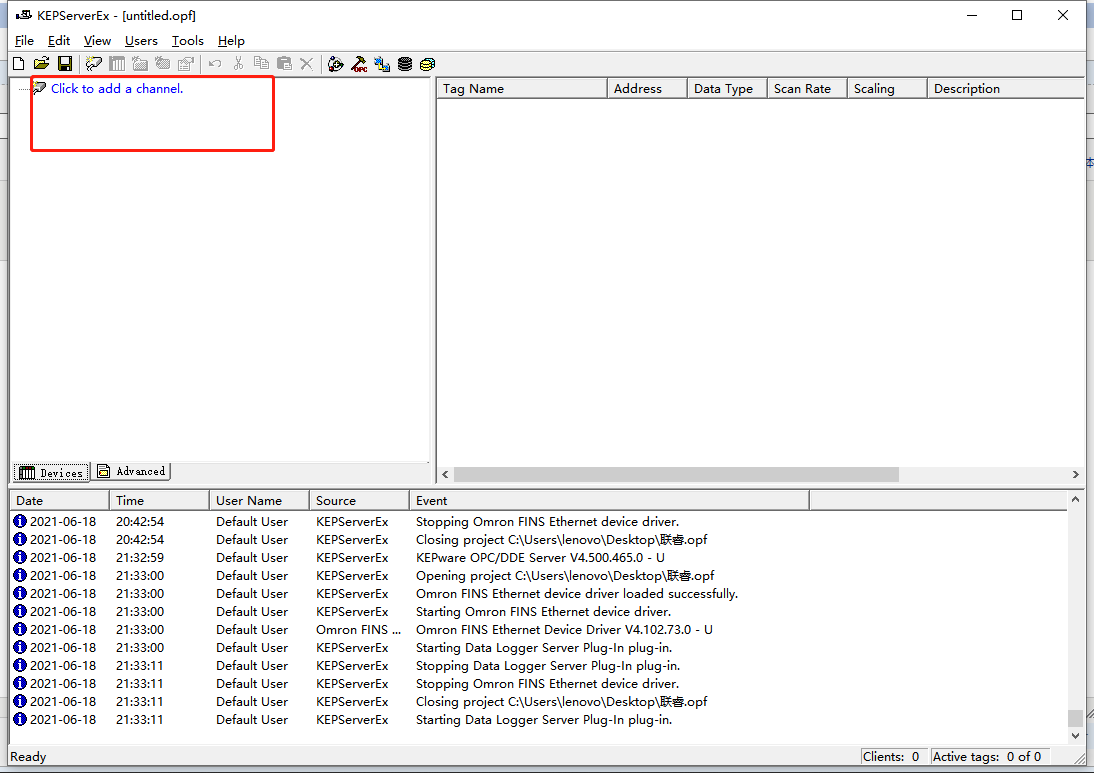Viewport: 1094px width, 773px height.
Task: Click the tag list scroll left arrow
Action: 445,474
